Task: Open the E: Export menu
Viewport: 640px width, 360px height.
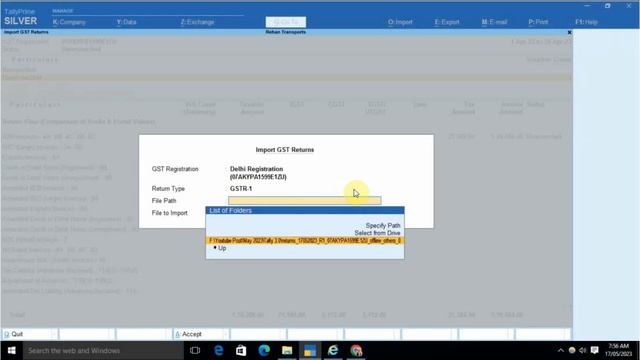Action: pos(447,22)
